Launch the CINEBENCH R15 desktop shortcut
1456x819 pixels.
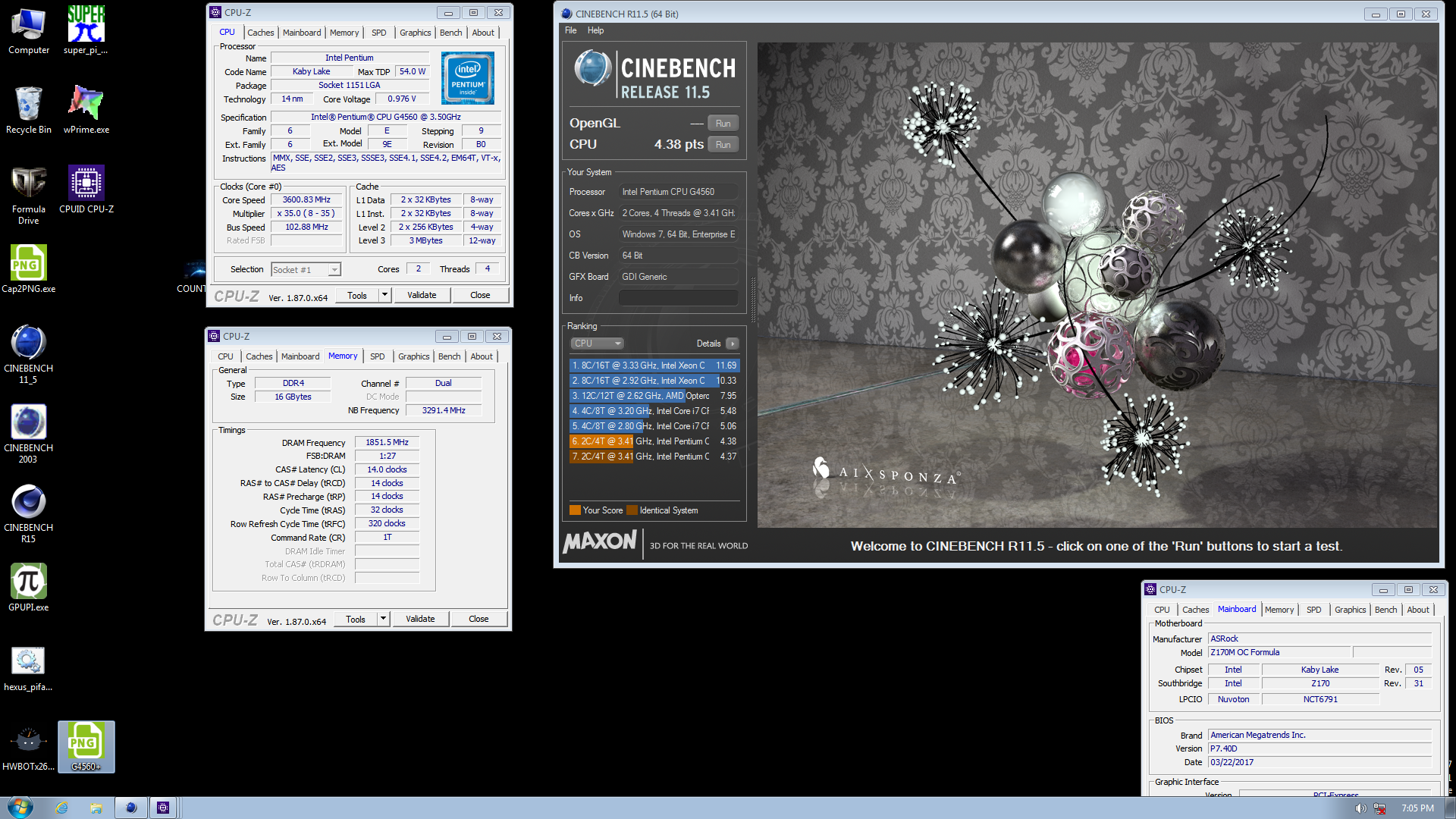tap(29, 514)
